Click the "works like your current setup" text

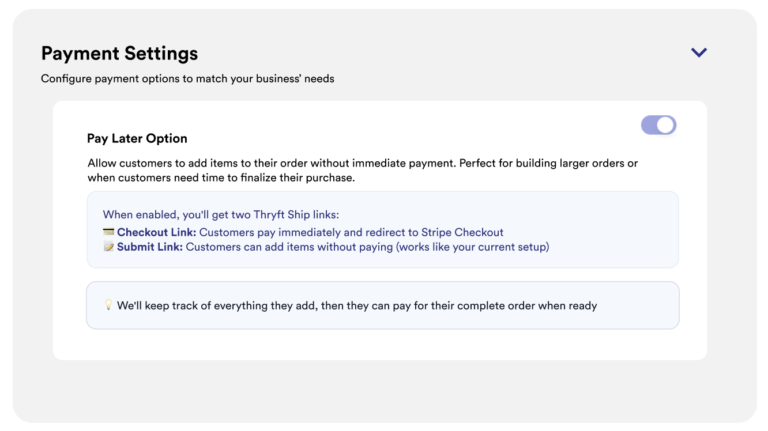click(x=474, y=247)
